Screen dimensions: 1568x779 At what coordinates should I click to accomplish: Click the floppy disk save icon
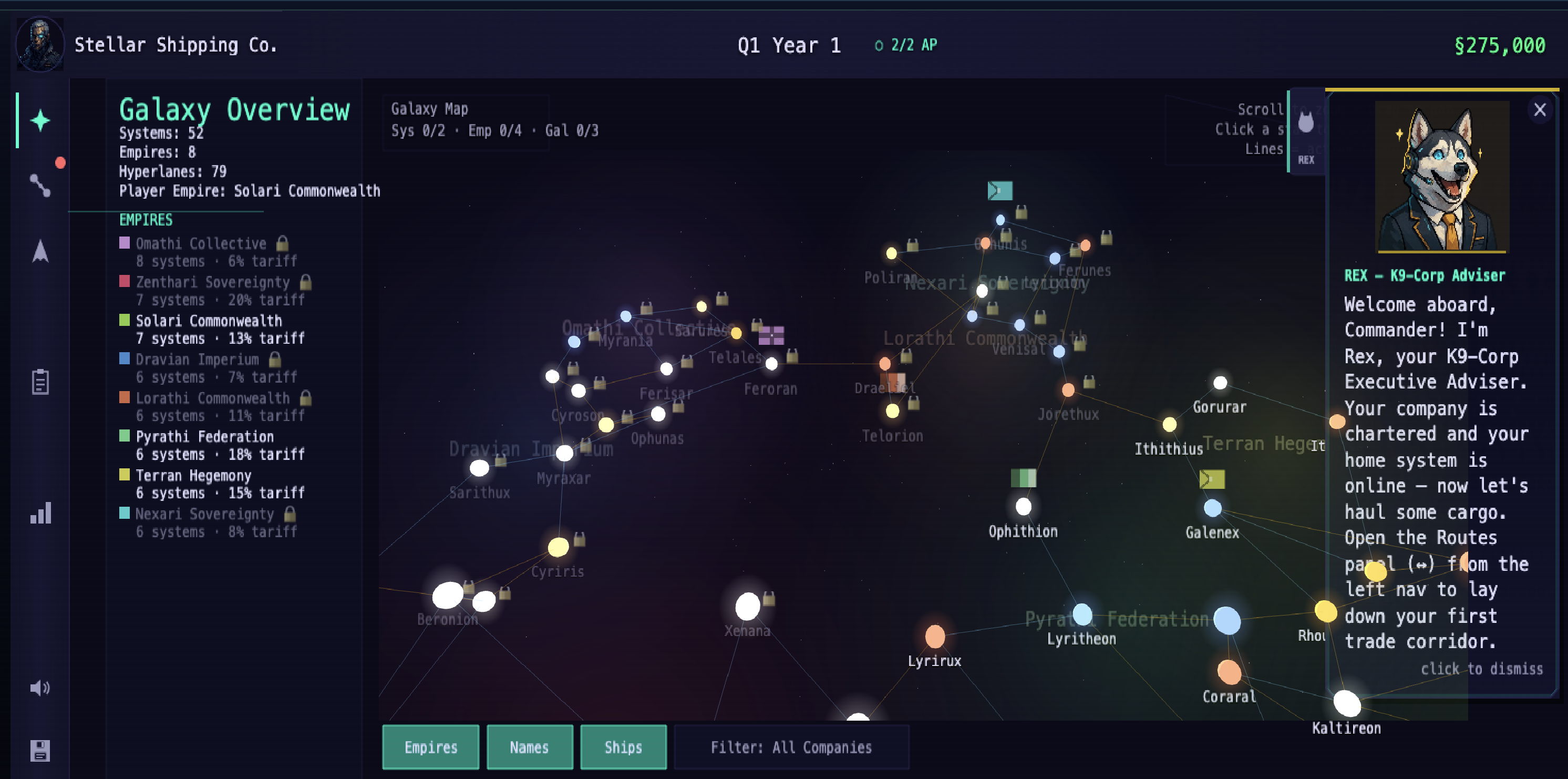tap(40, 751)
